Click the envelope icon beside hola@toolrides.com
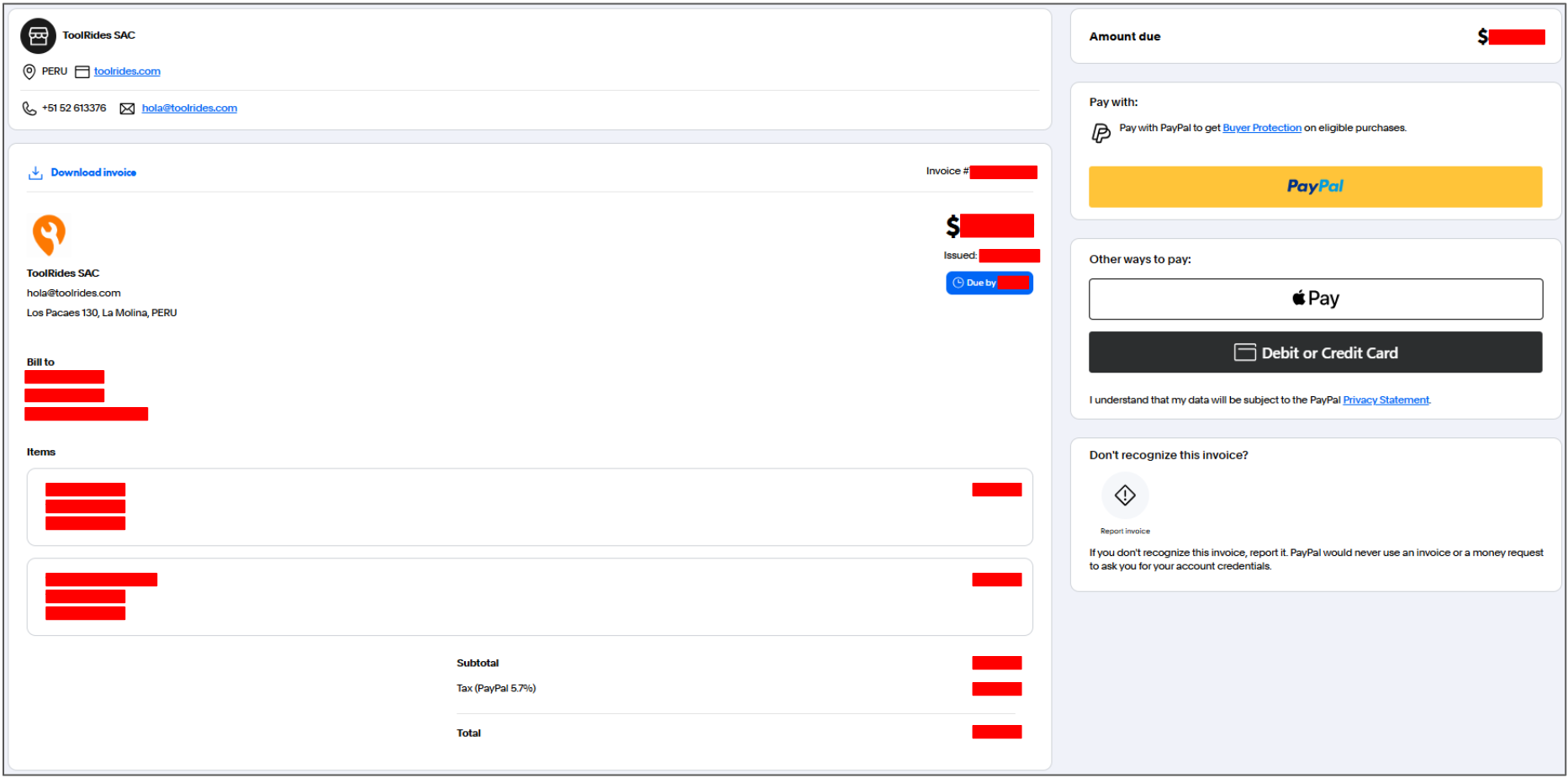 click(x=127, y=108)
